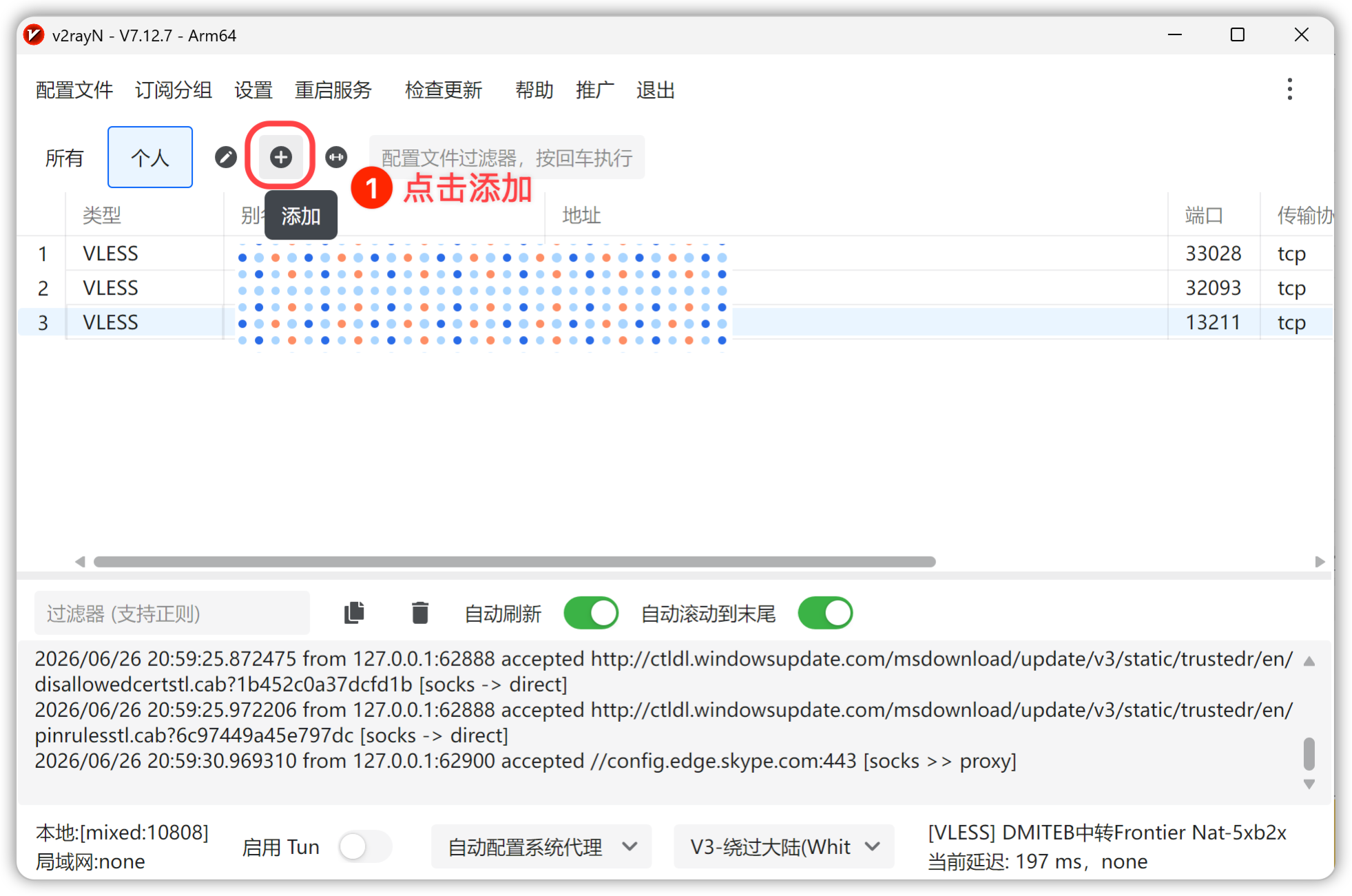The width and height of the screenshot is (1352, 896).
Task: Click the 本地:[mixed:10808] status text
Action: click(x=122, y=832)
